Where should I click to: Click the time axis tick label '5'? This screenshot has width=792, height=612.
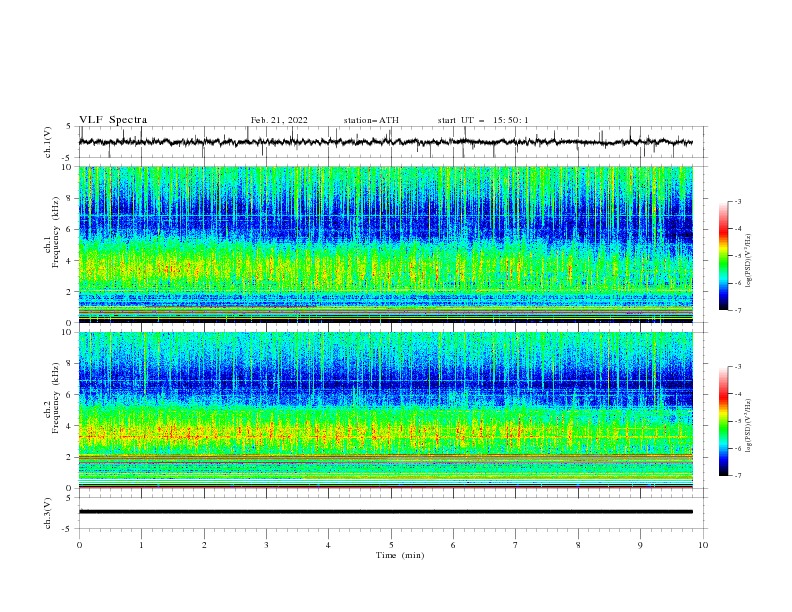pos(391,545)
